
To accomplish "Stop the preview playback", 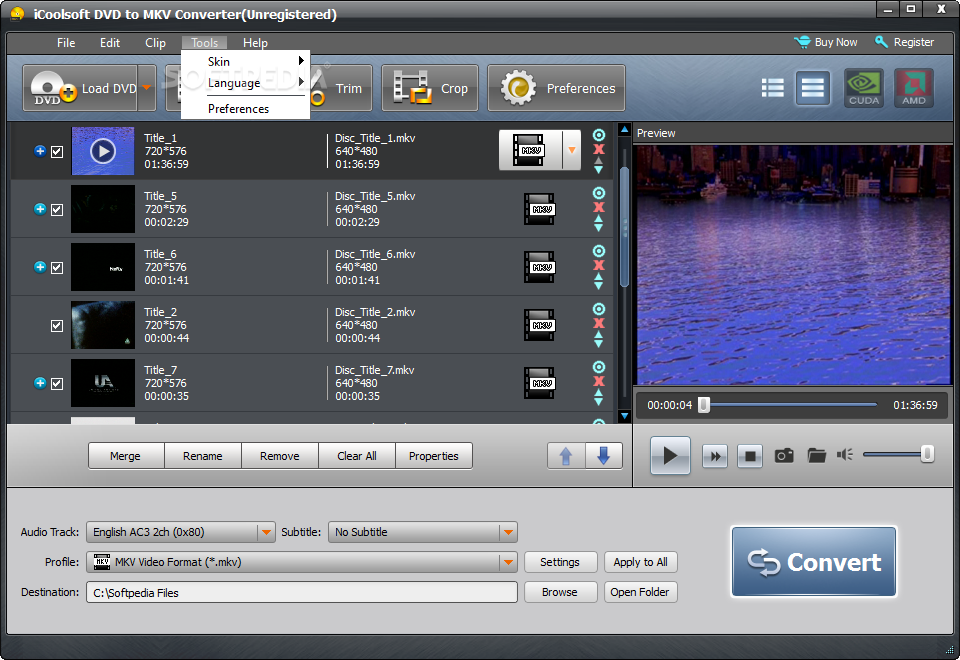I will point(750,456).
